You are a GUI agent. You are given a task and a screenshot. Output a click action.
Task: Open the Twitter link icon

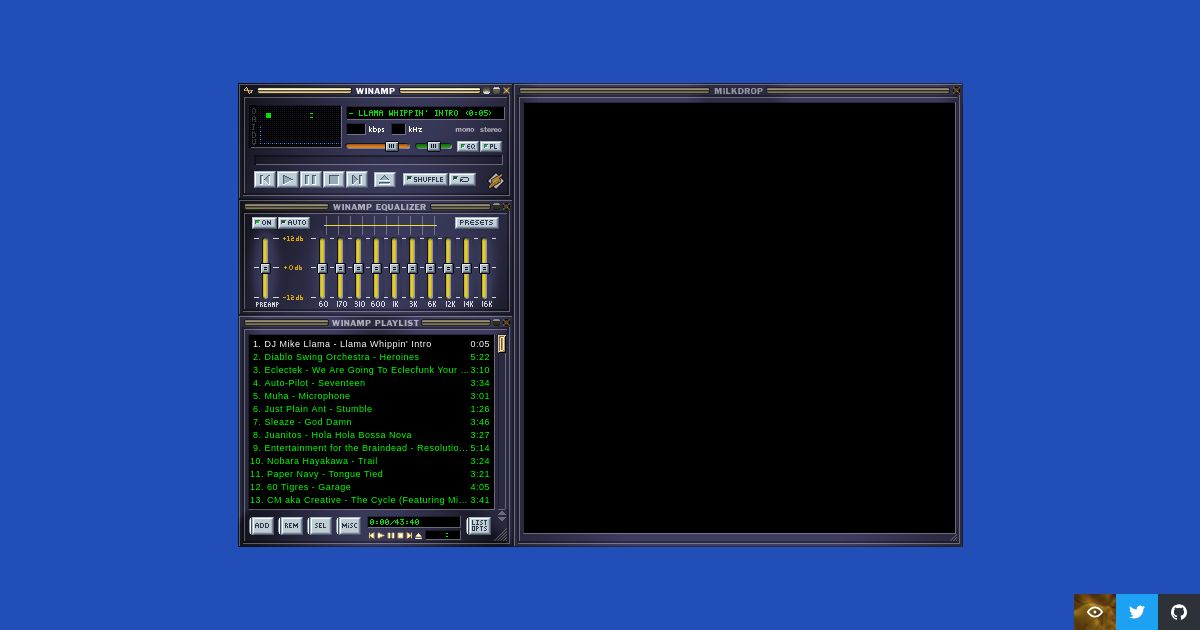tap(1137, 612)
